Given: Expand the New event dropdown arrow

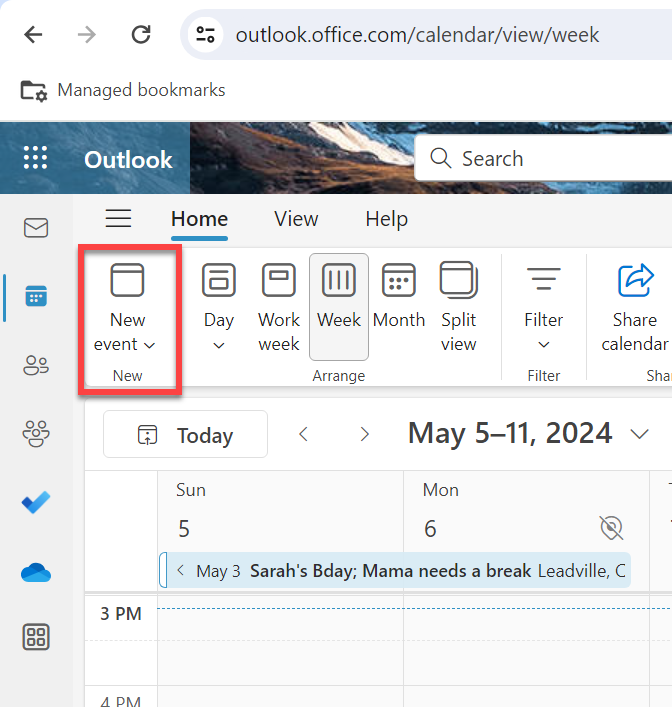Looking at the screenshot, I should (150, 345).
